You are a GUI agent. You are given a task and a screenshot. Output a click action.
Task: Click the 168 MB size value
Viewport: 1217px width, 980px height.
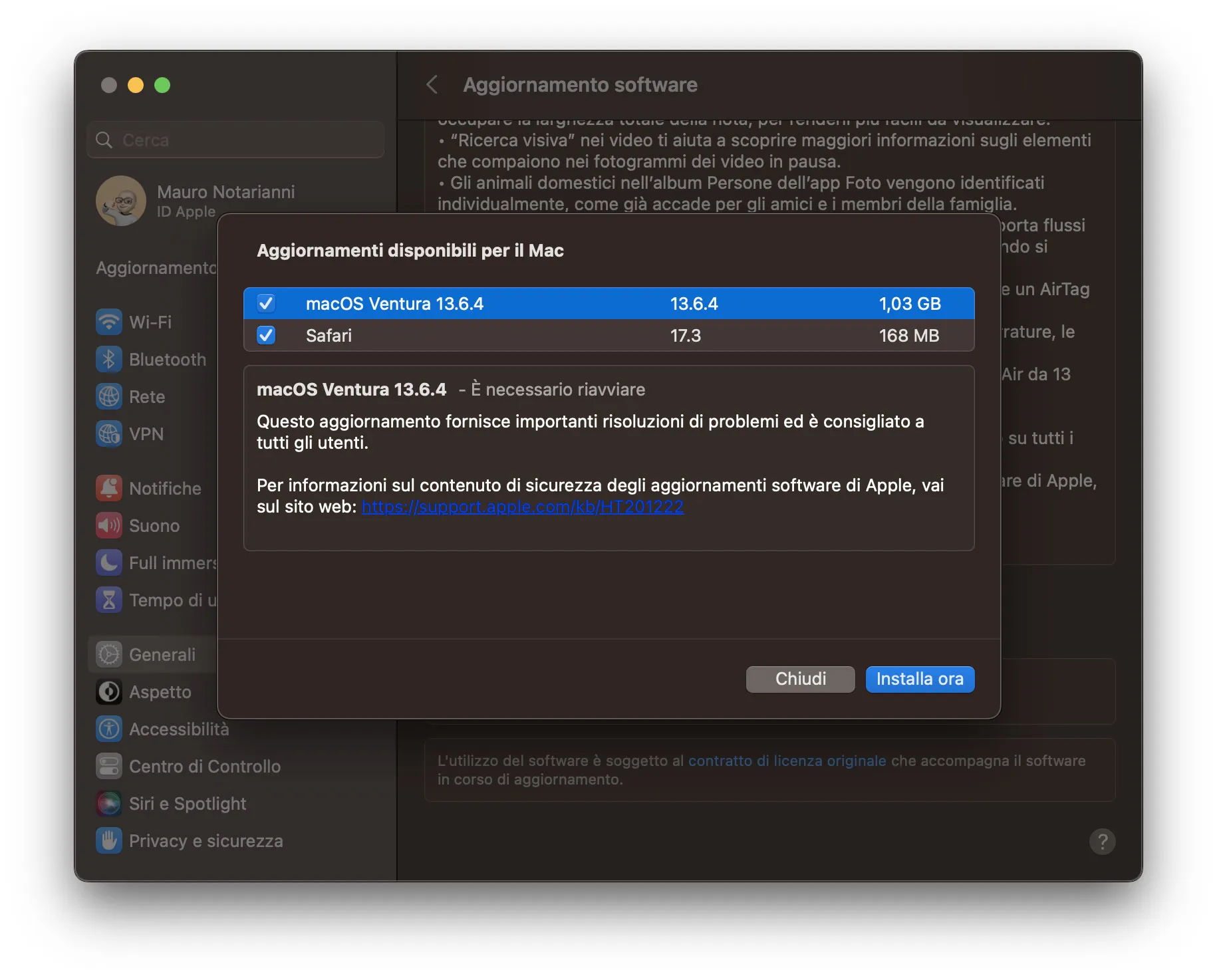(909, 336)
